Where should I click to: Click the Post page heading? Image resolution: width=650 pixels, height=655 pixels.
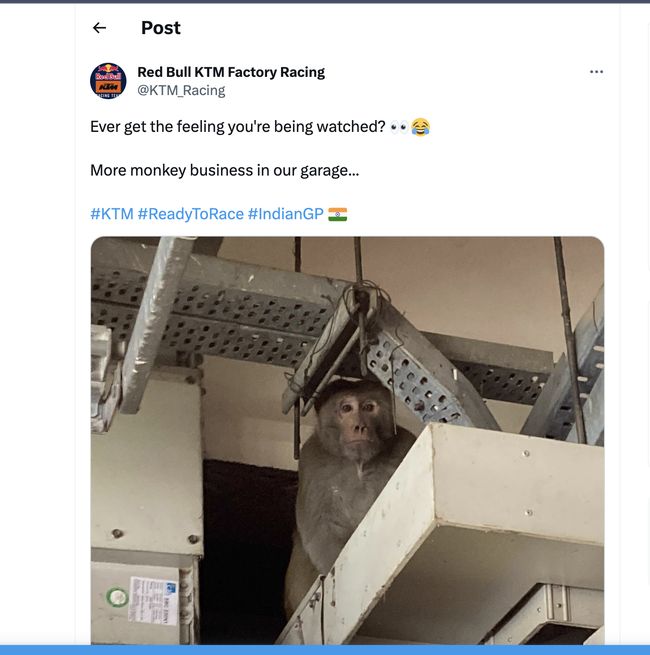pyautogui.click(x=161, y=28)
